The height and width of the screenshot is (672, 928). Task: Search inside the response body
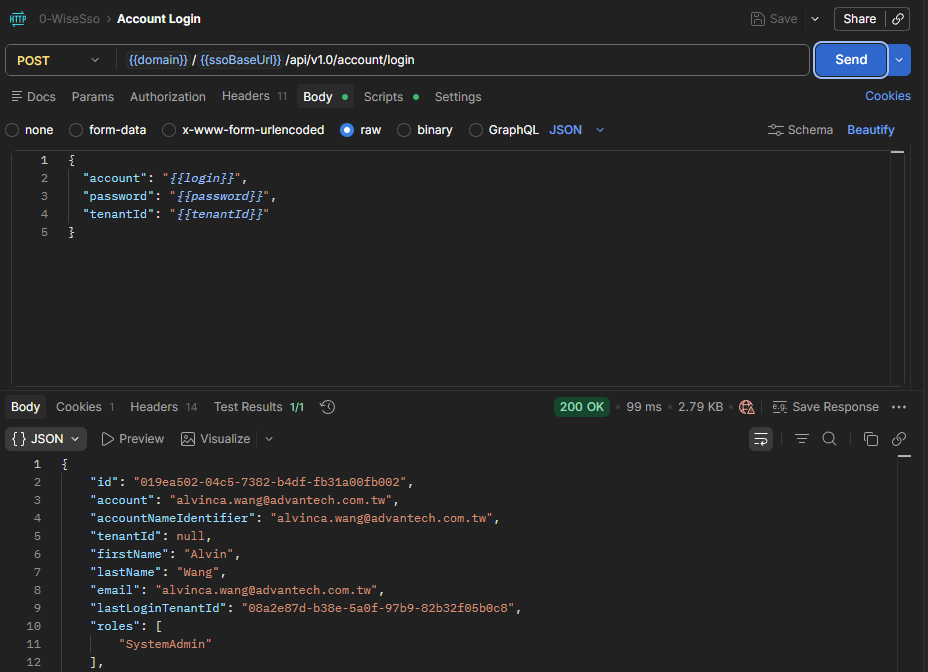pos(829,439)
